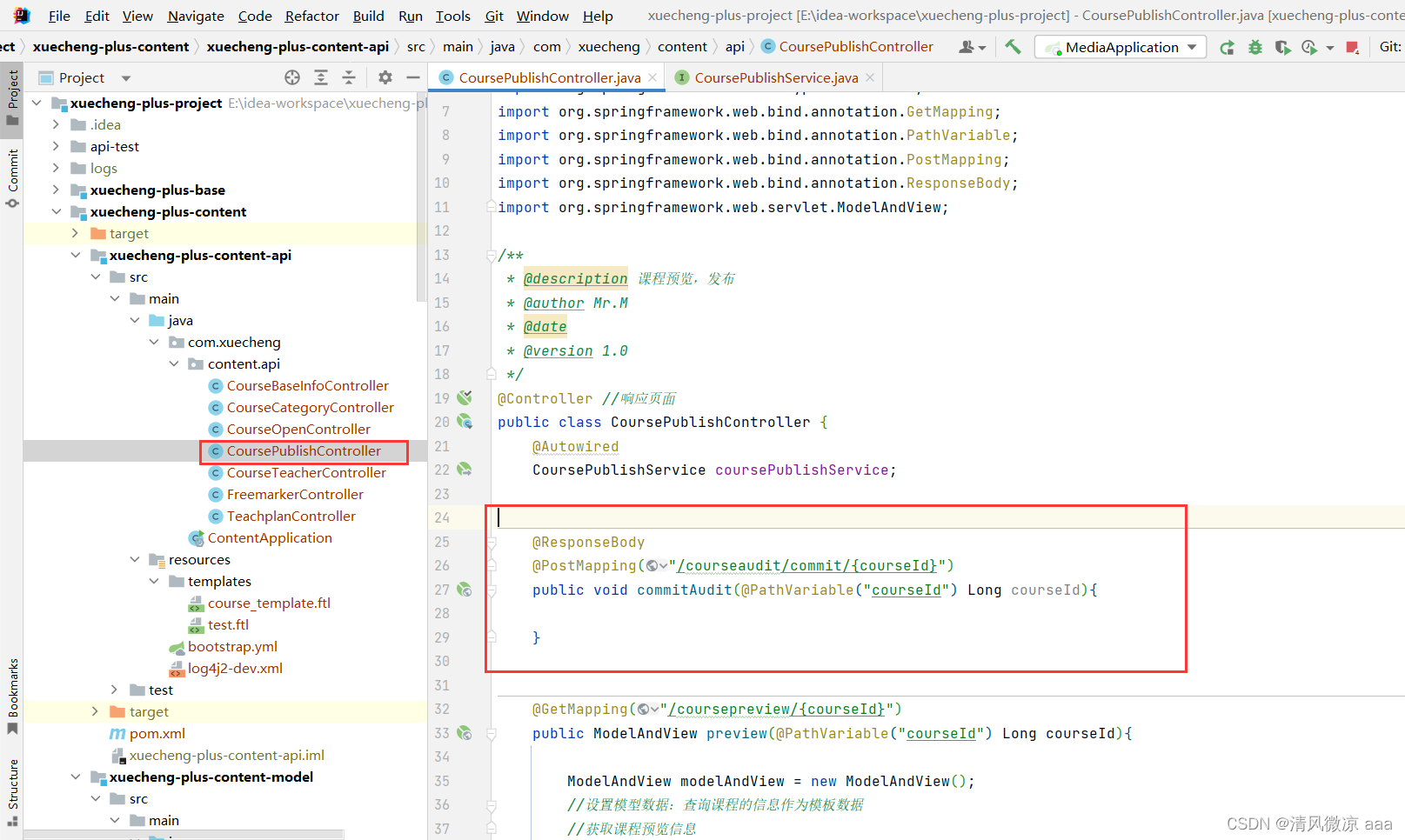Expand xuecheng-plus-base module
1405x840 pixels.
56,190
